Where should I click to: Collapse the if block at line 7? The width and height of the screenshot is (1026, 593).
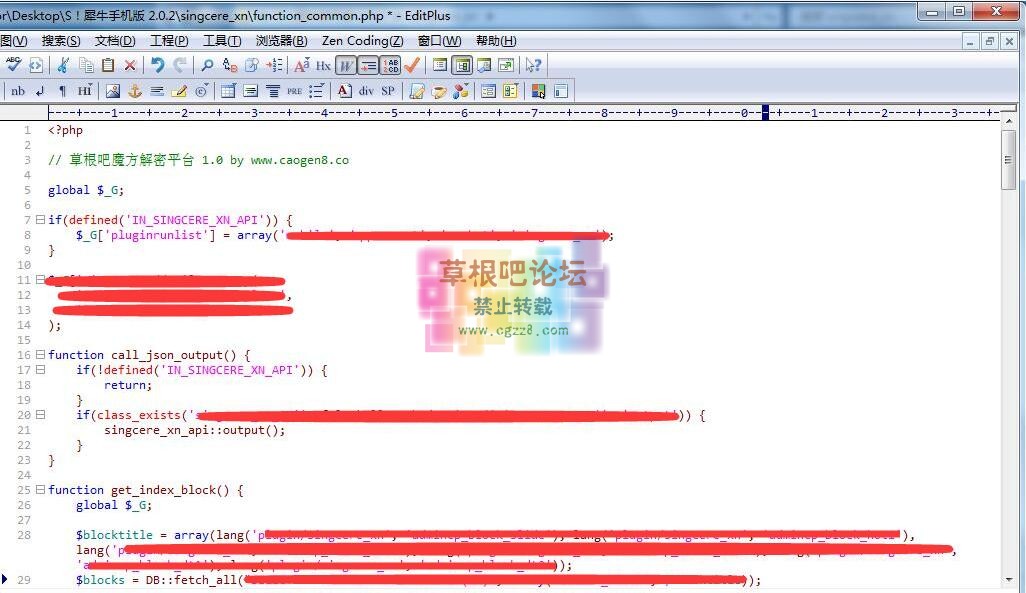pyautogui.click(x=40, y=220)
